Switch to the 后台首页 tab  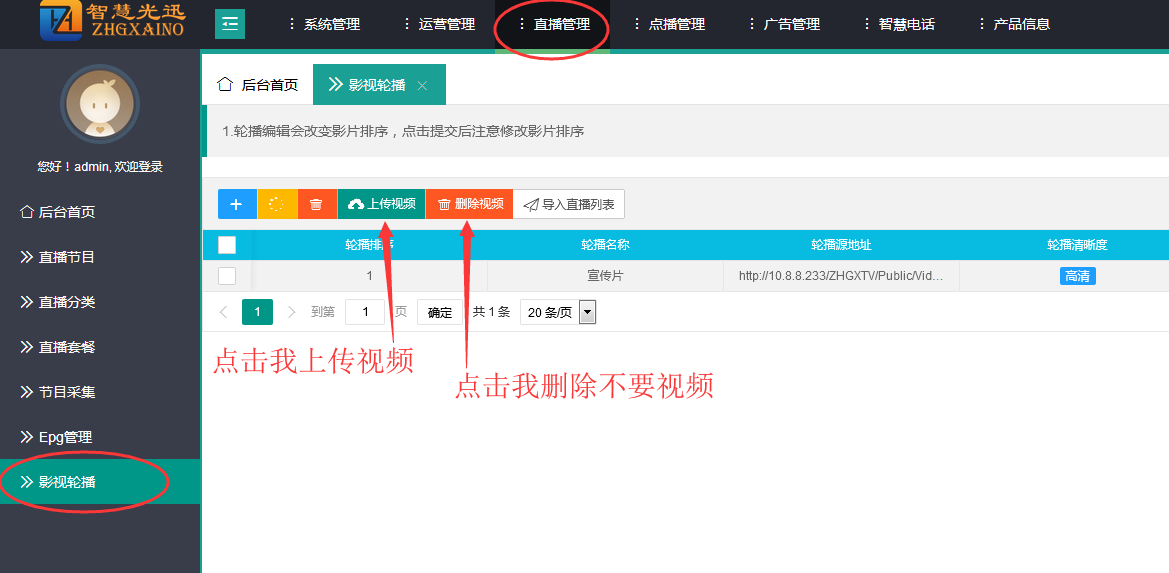coord(258,85)
